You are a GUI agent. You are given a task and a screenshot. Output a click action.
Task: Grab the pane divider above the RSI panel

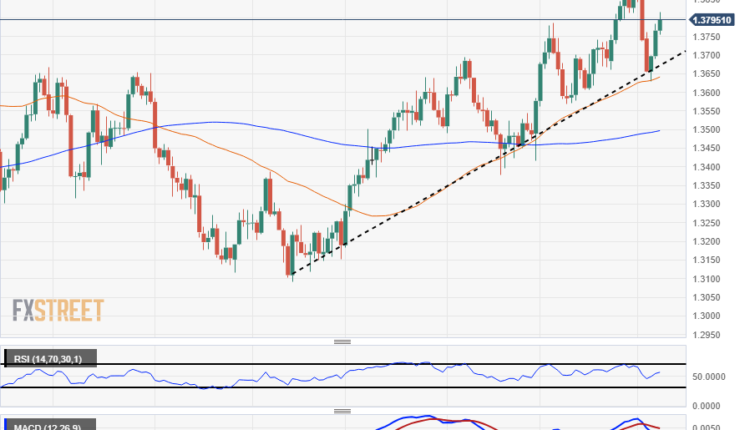click(x=343, y=342)
